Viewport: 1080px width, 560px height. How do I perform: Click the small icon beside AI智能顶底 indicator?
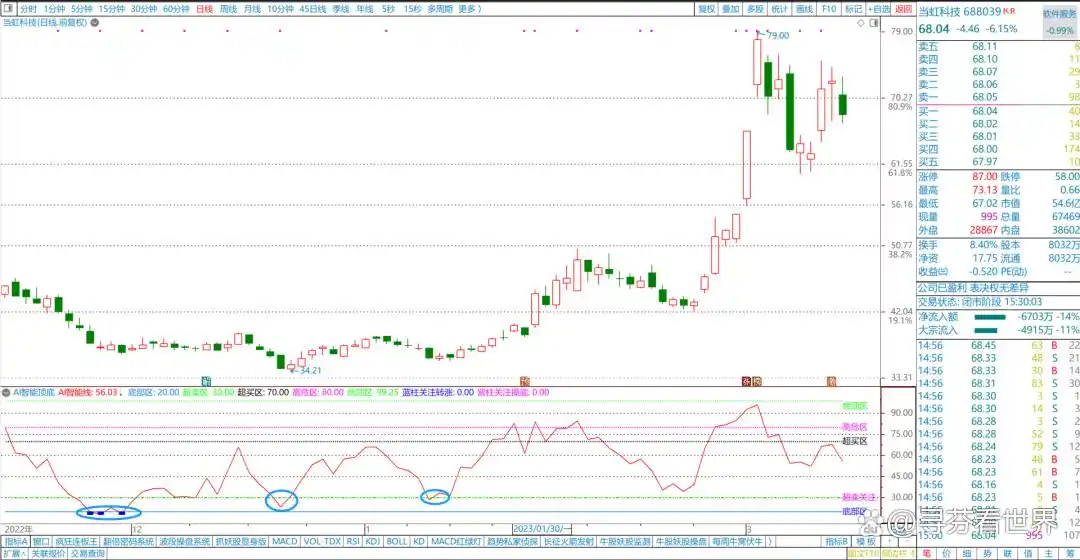tap(5, 393)
